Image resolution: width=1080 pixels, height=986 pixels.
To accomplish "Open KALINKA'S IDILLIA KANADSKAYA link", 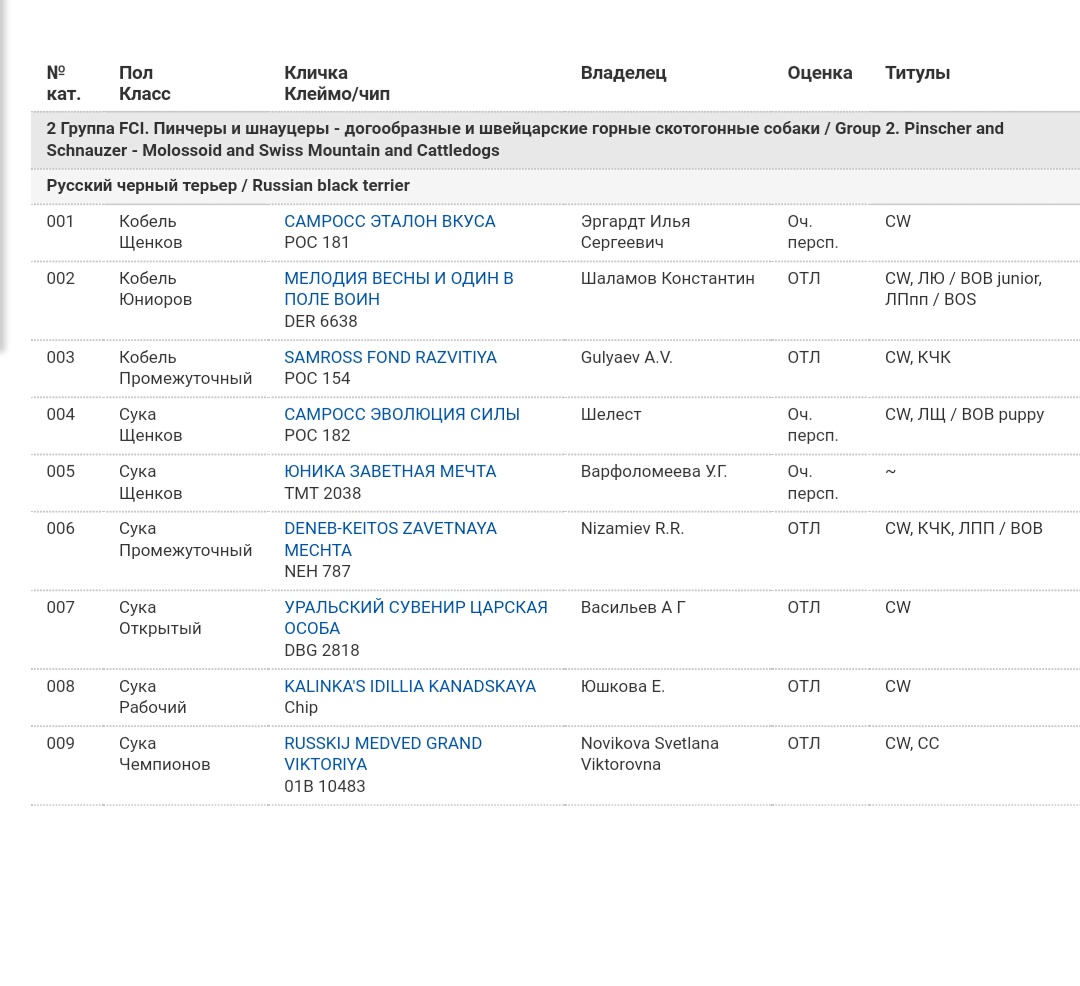I will coord(410,686).
